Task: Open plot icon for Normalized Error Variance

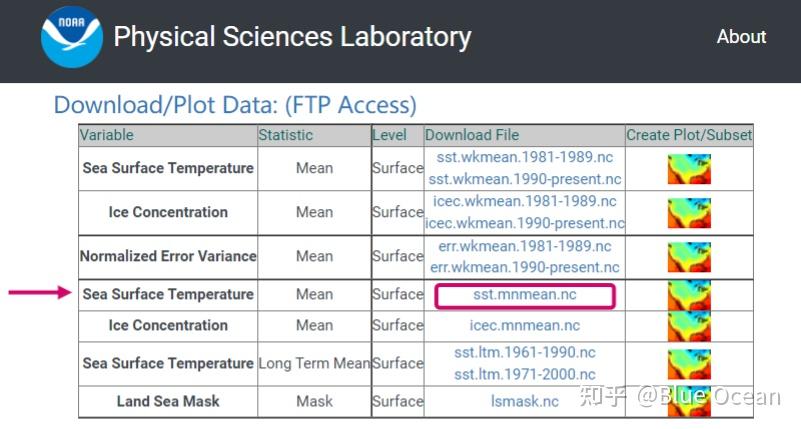Action: click(x=689, y=256)
